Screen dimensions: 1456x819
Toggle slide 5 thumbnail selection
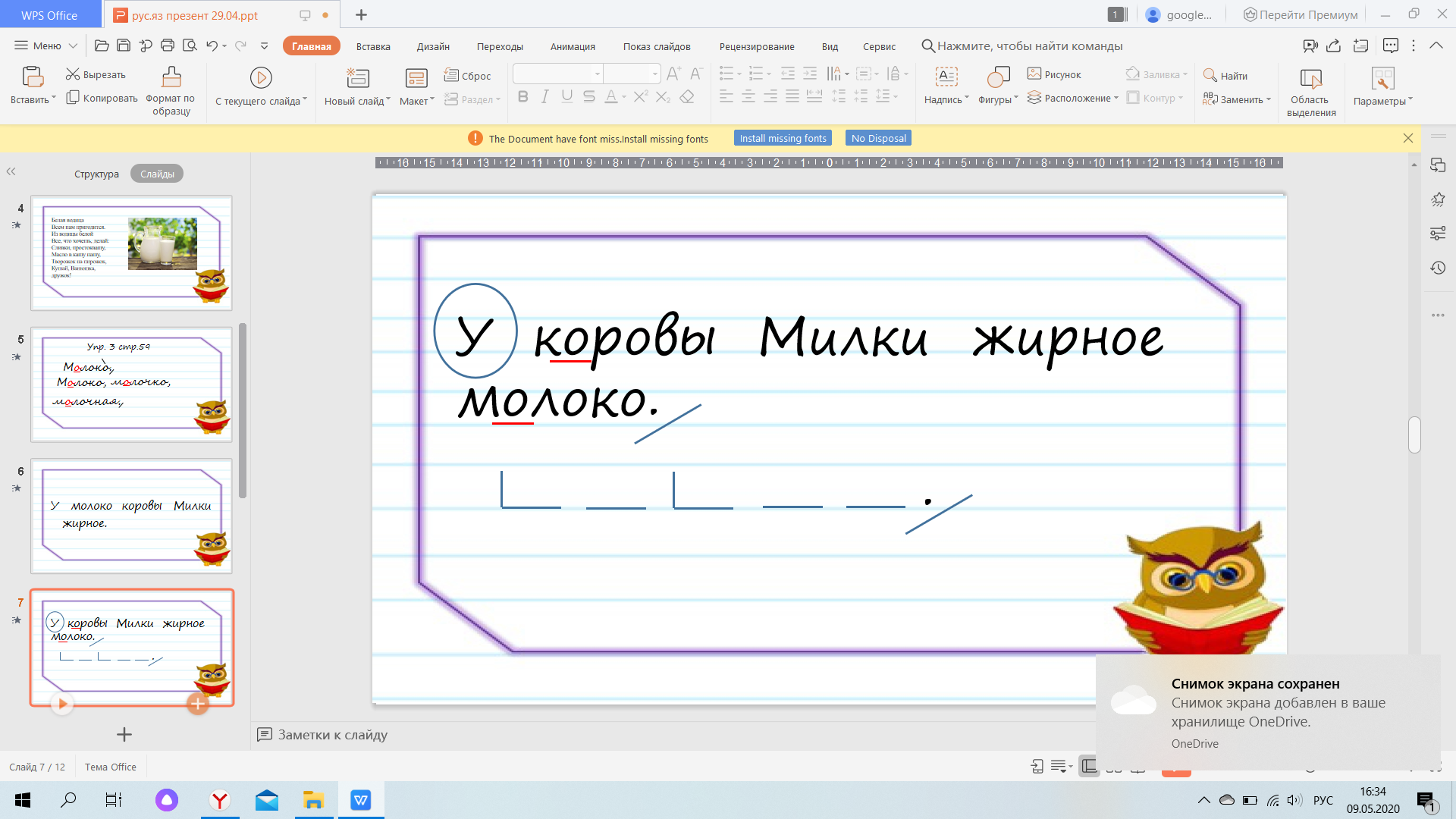[x=131, y=384]
